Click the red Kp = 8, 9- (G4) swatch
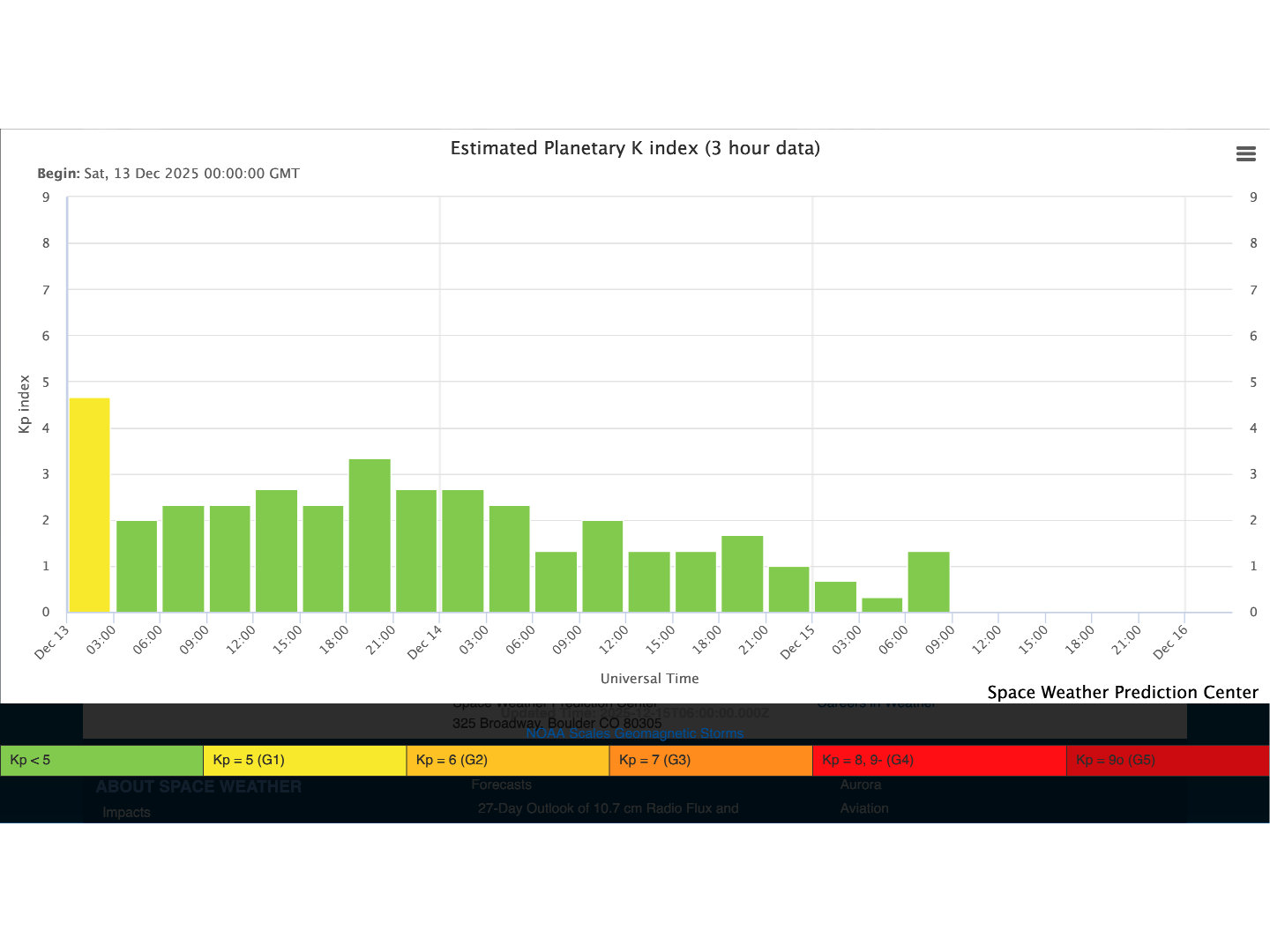 tap(938, 760)
